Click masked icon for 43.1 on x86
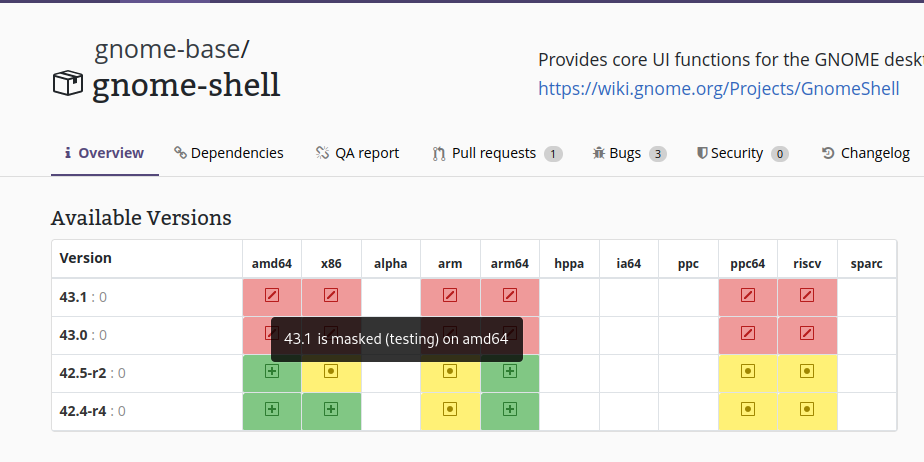This screenshot has height=462, width=924. (331, 296)
